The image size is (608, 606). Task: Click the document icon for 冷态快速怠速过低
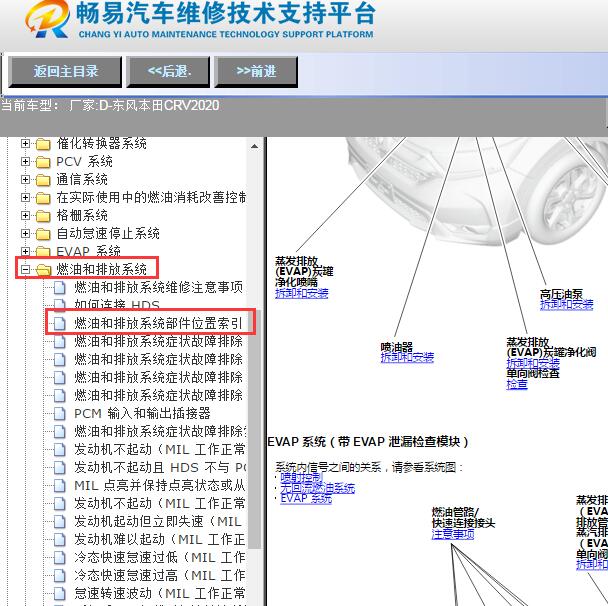click(x=59, y=558)
